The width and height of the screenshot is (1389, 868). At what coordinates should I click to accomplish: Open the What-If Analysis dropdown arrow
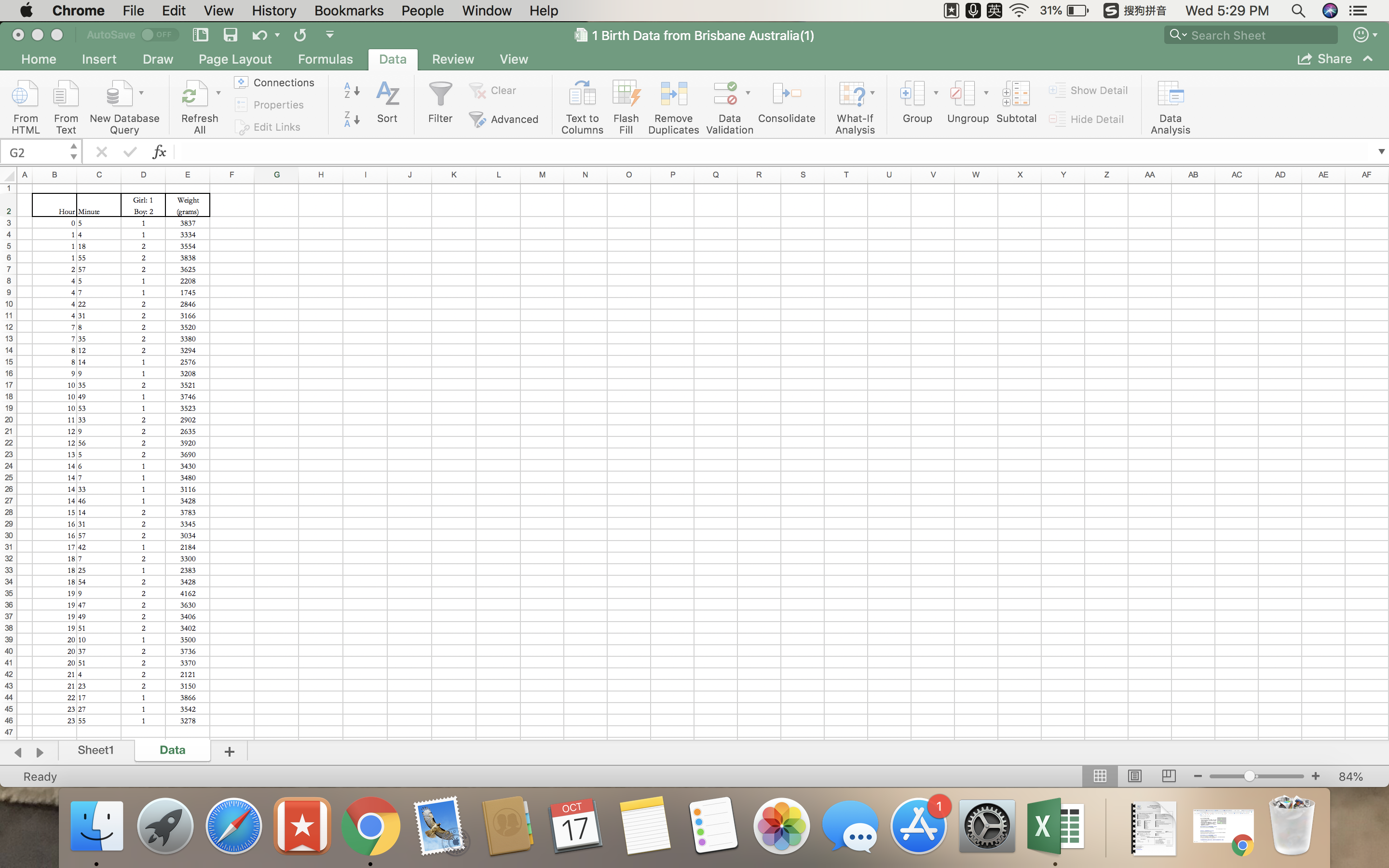872,93
